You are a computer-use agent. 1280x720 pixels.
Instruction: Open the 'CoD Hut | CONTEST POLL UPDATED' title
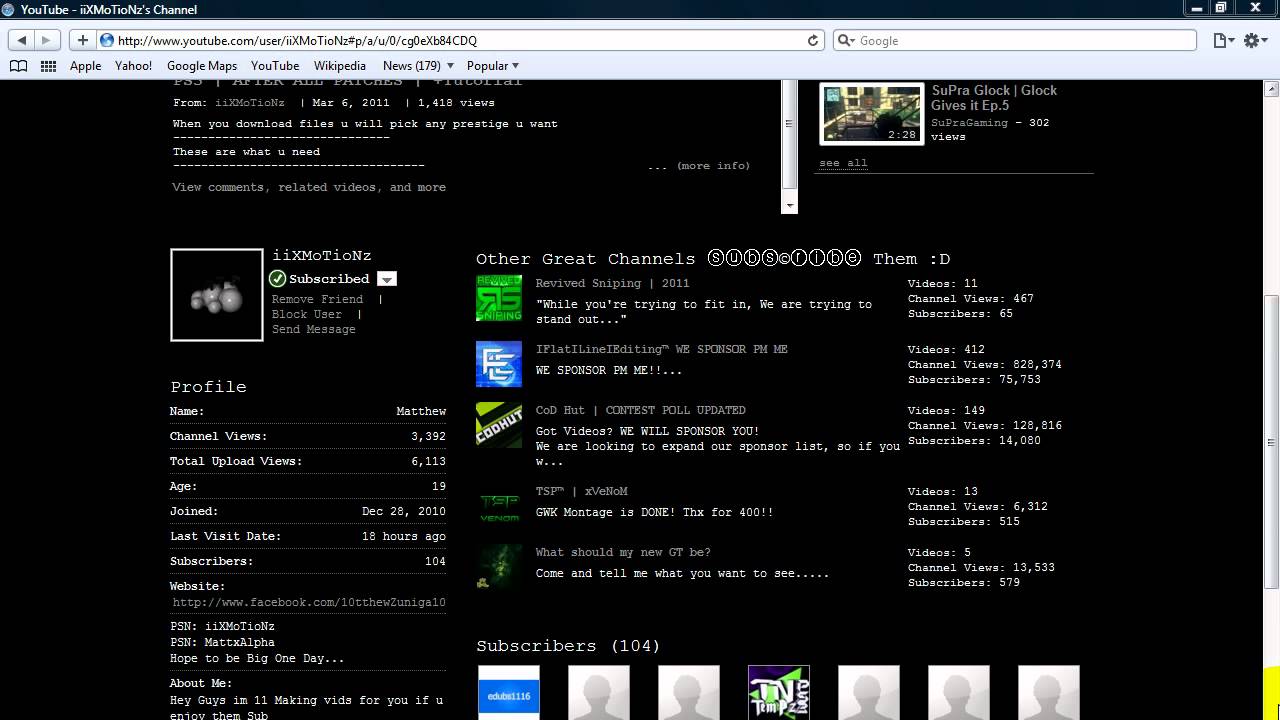640,411
